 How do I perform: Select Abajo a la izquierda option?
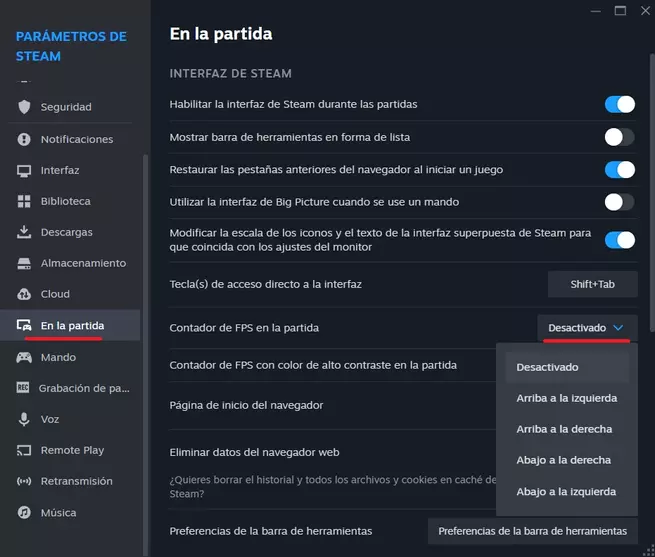click(567, 491)
